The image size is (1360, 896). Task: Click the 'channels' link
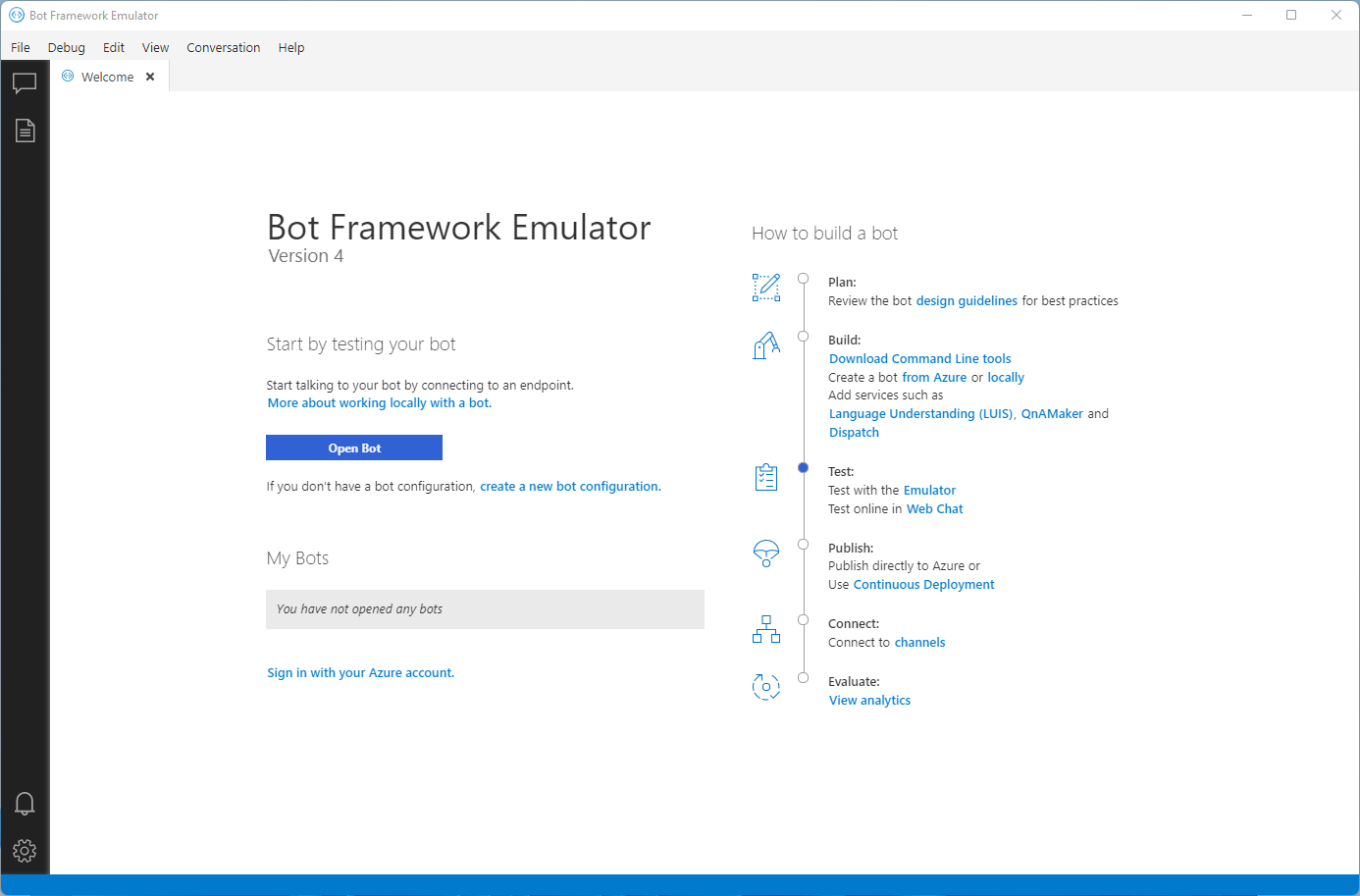919,643
